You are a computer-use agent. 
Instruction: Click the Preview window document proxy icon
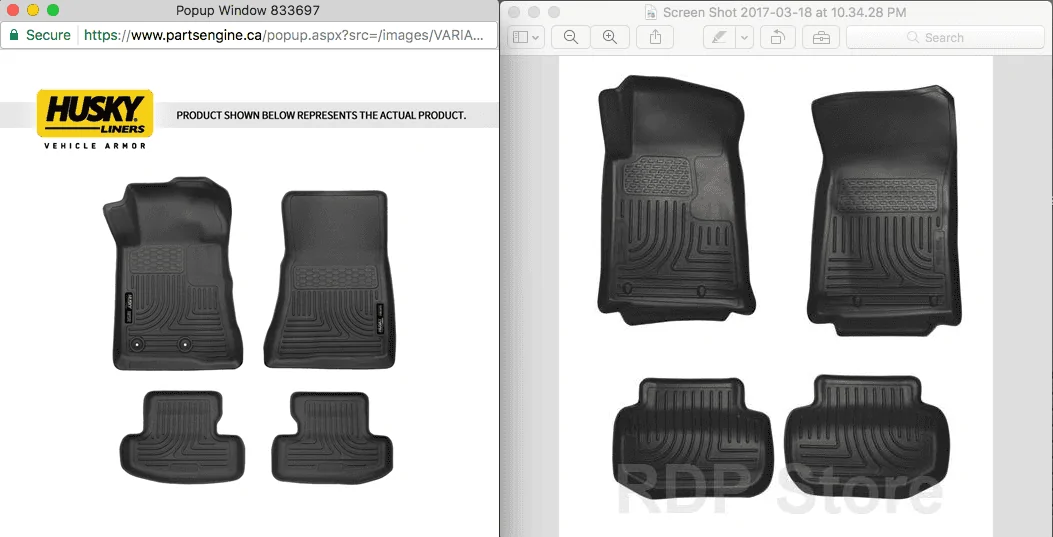click(651, 12)
